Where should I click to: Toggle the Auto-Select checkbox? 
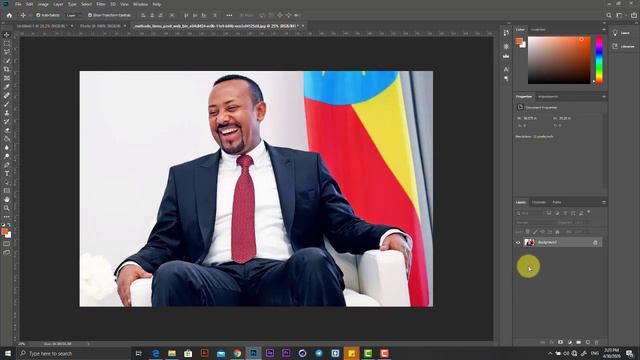(38, 15)
